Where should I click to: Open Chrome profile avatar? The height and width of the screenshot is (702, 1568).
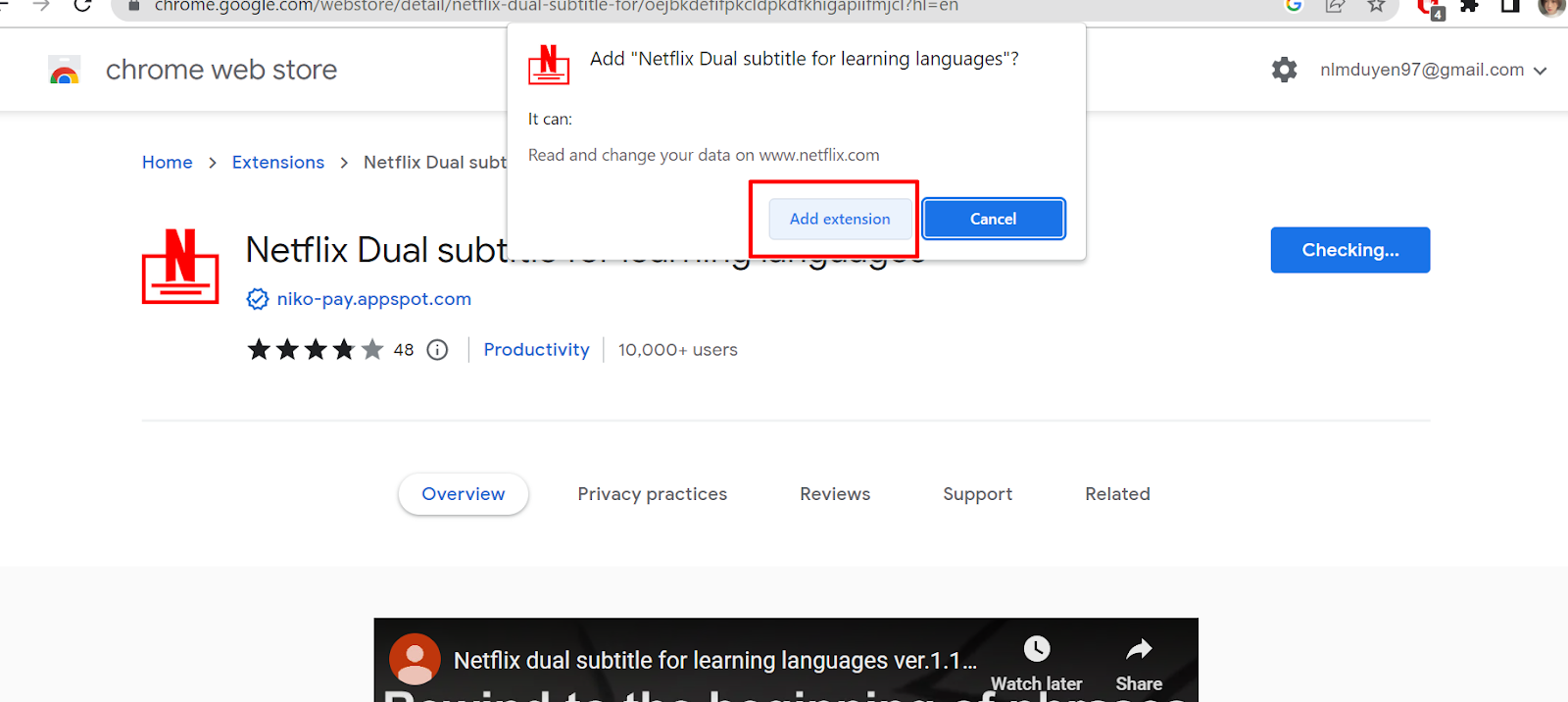pos(1551,6)
